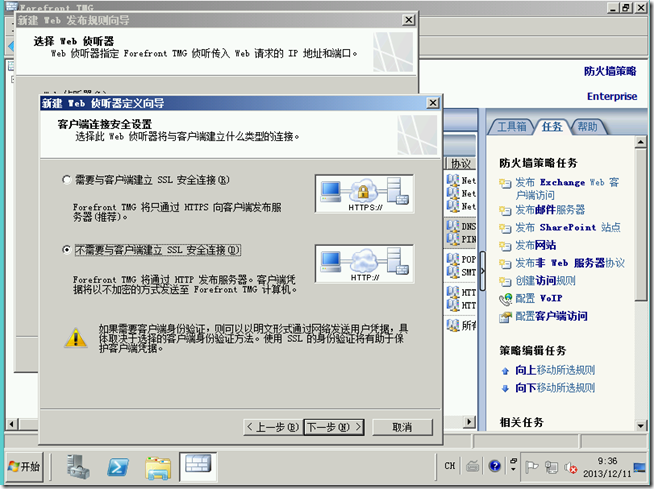Screen dimensions: 654x489
Task: Open Windows Explorer from the taskbar
Action: (x=158, y=467)
